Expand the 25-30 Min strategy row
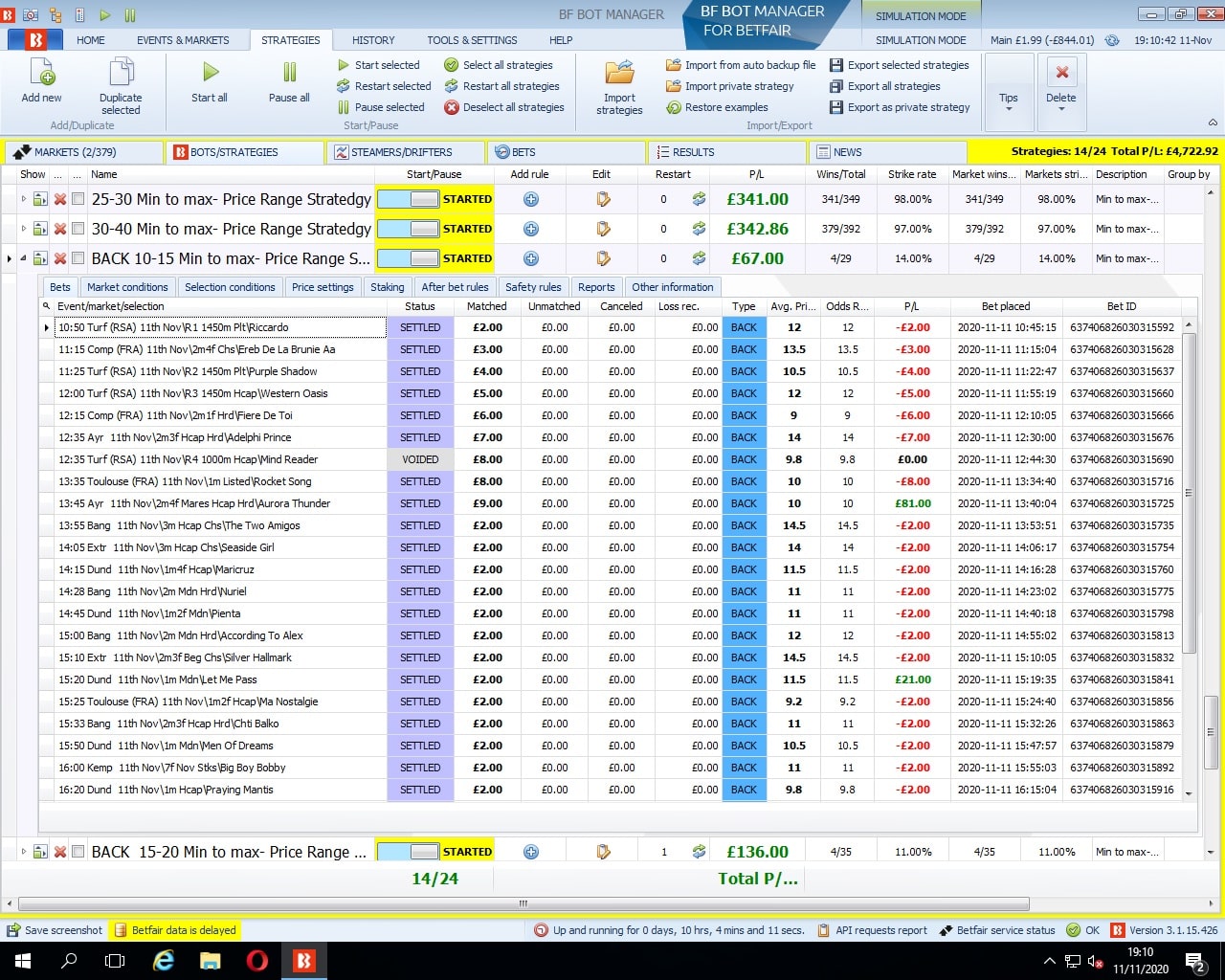The image size is (1225, 980). pyautogui.click(x=24, y=199)
